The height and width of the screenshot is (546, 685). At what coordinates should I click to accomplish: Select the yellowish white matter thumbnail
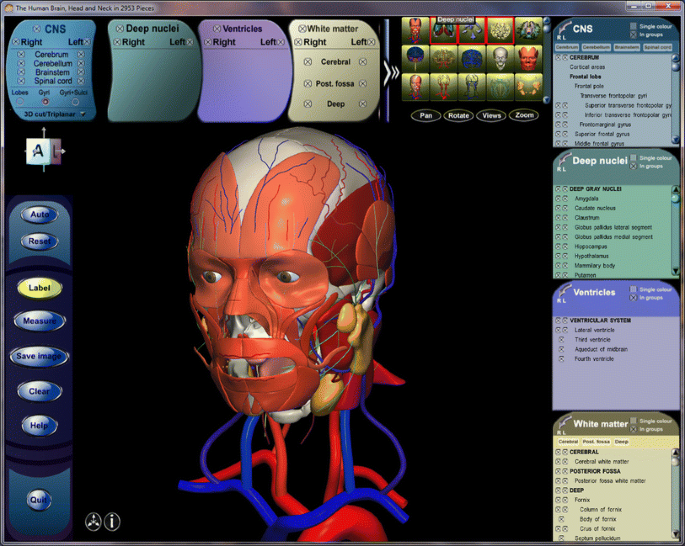point(500,31)
